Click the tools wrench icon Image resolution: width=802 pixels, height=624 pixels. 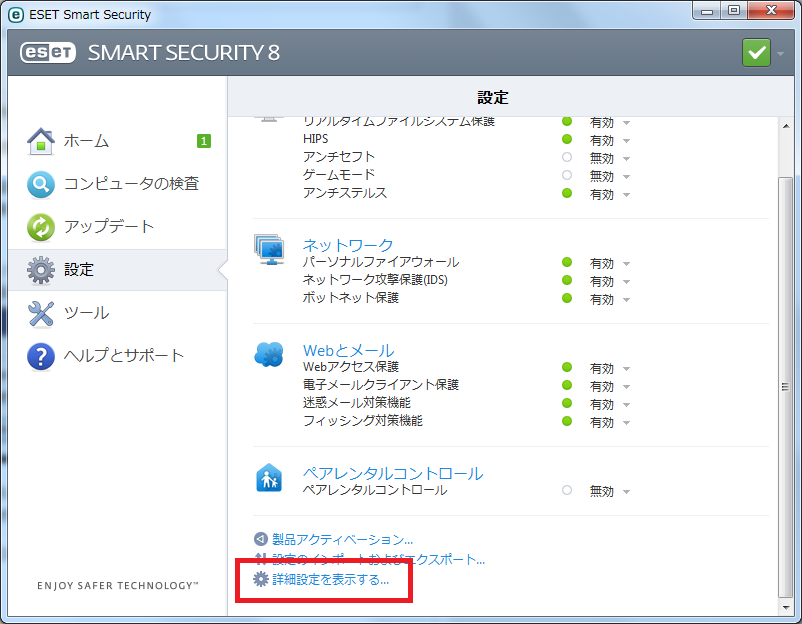(x=41, y=313)
